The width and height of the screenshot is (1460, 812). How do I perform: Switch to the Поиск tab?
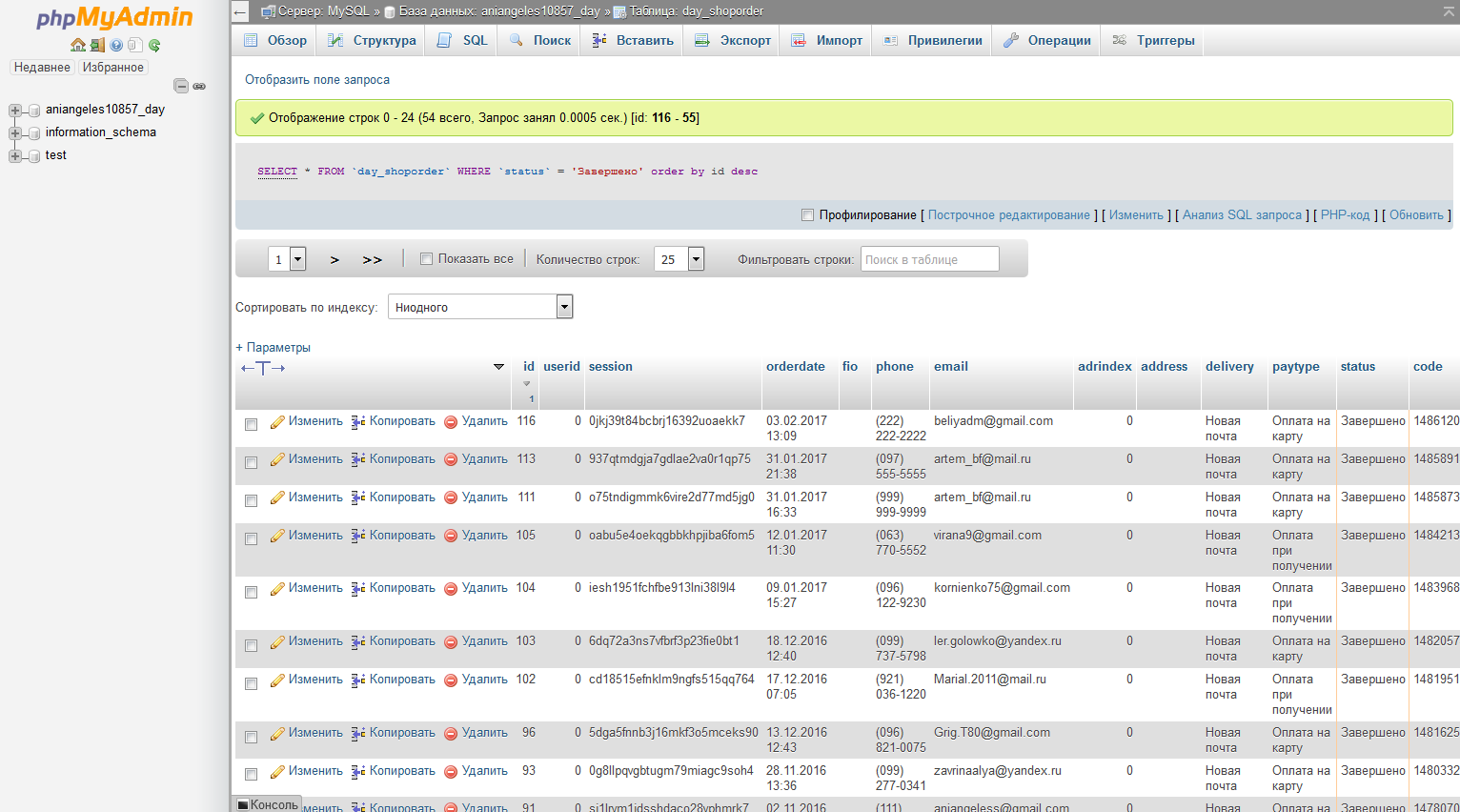pyautogui.click(x=539, y=40)
